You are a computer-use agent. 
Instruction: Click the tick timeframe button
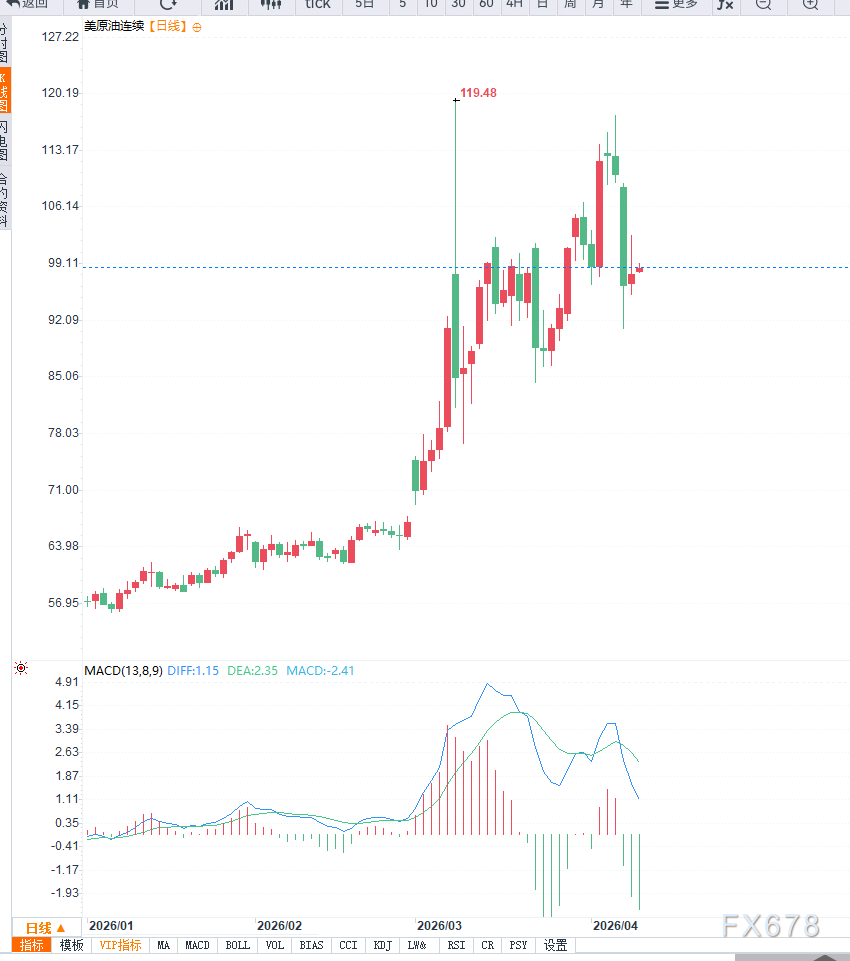[317, 4]
